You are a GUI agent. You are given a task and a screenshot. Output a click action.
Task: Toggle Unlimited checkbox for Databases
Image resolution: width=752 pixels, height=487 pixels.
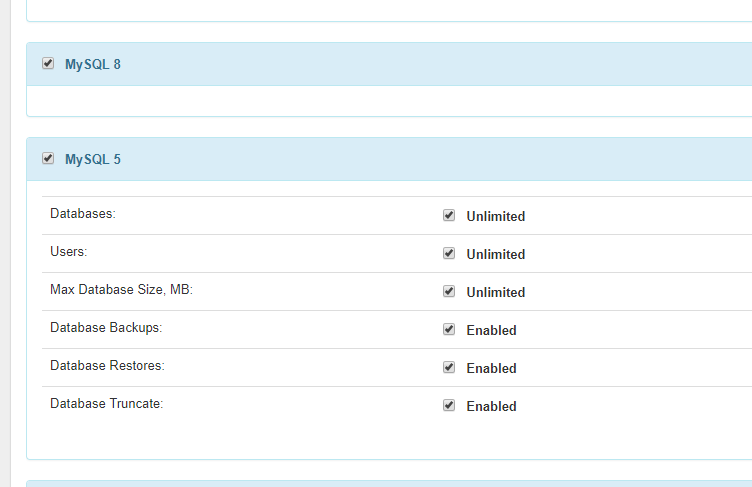449,215
